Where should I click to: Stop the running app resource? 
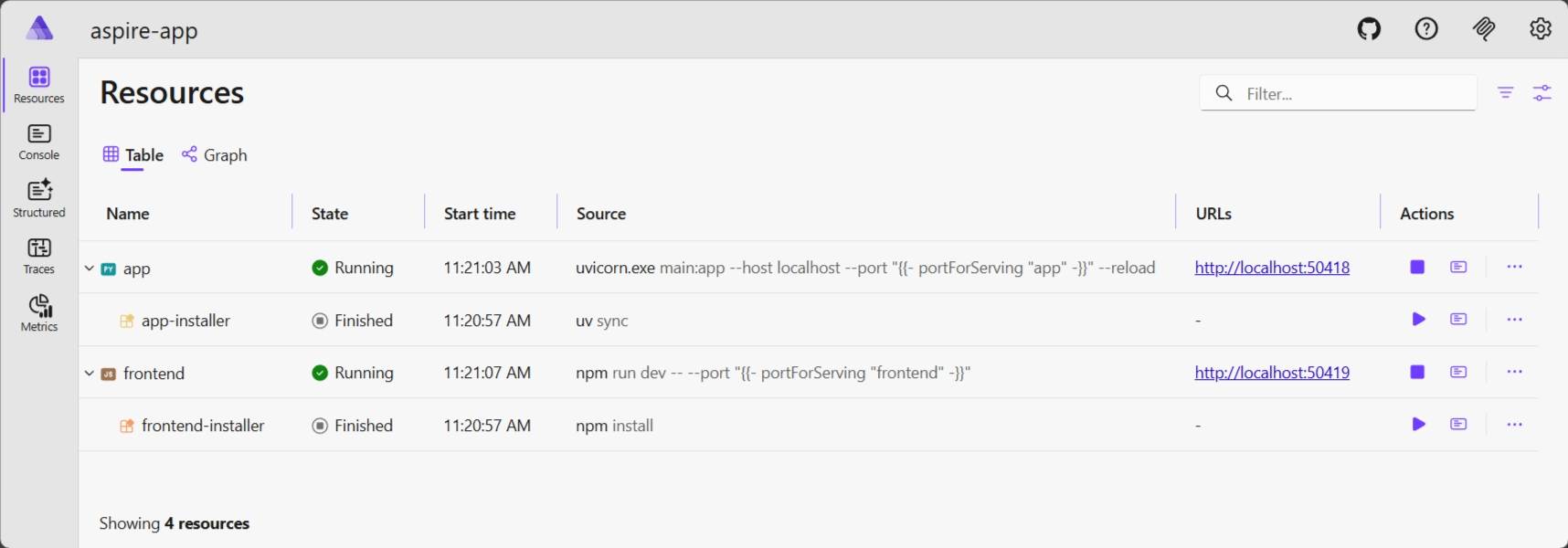pyautogui.click(x=1417, y=268)
